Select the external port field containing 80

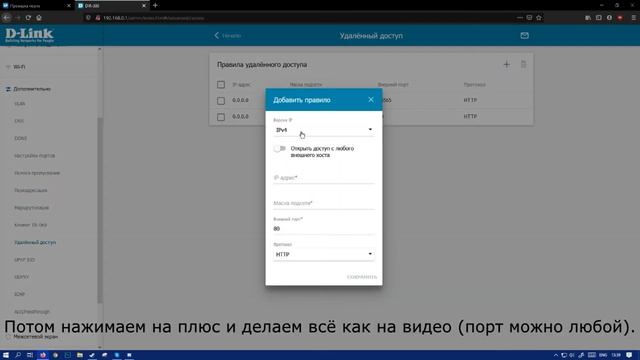[324, 229]
